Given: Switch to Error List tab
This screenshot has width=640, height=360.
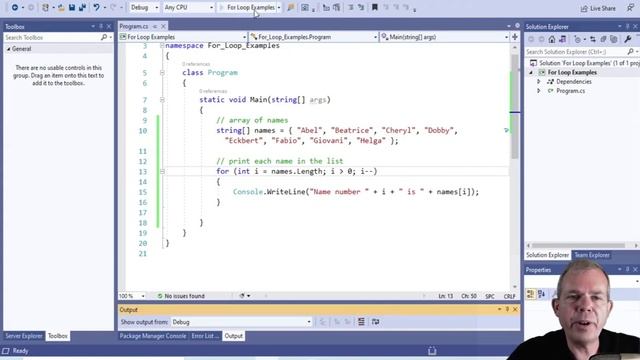Looking at the screenshot, I should [204, 336].
